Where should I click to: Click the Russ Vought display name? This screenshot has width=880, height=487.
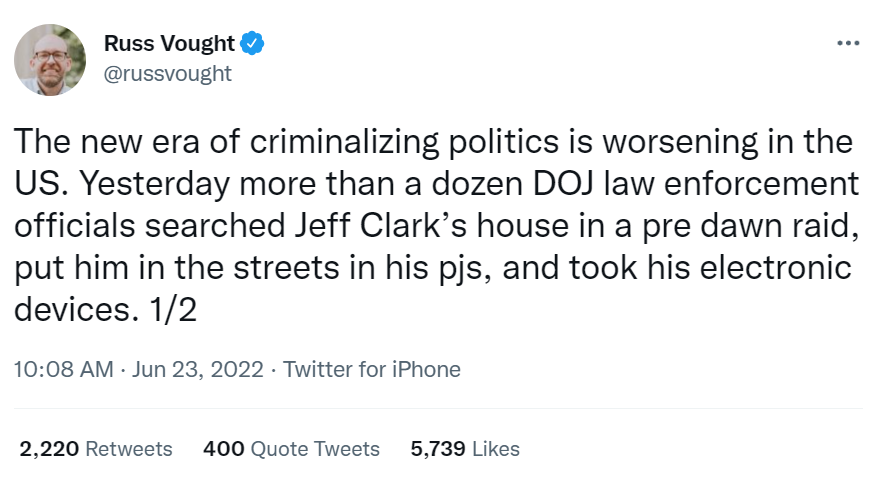[169, 44]
